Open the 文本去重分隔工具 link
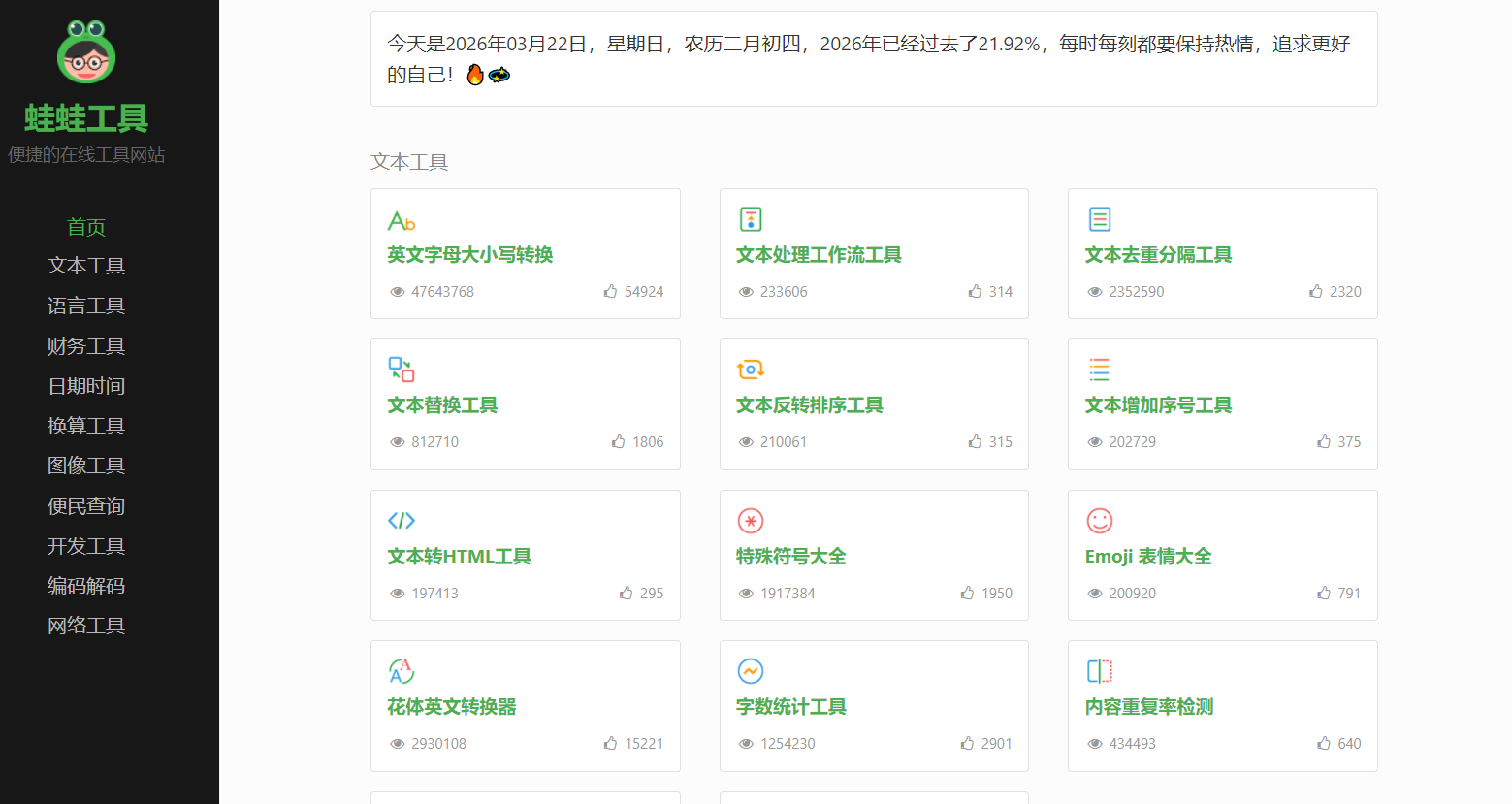Image resolution: width=1512 pixels, height=804 pixels. (x=1158, y=255)
